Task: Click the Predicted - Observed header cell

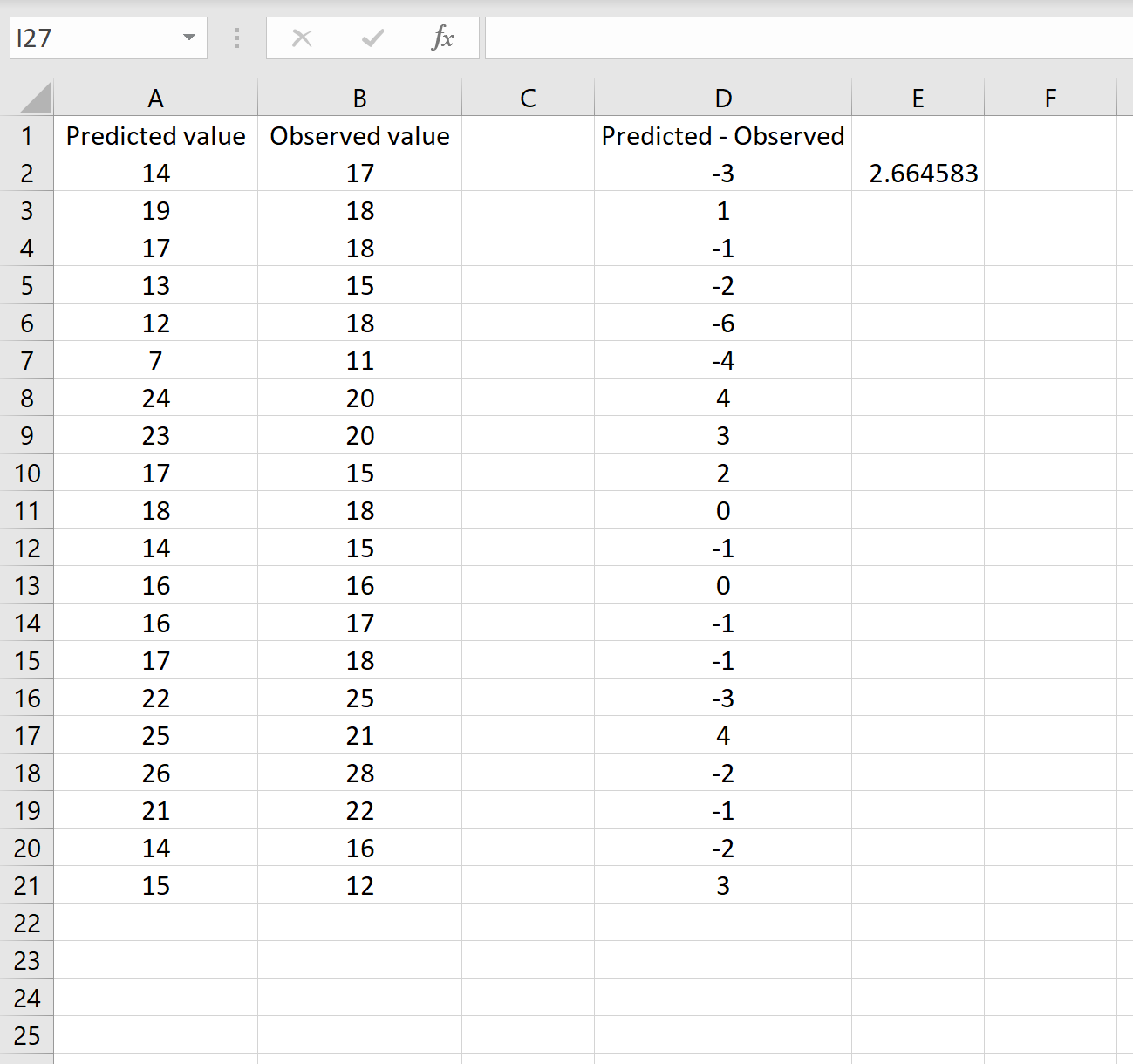Action: click(722, 135)
